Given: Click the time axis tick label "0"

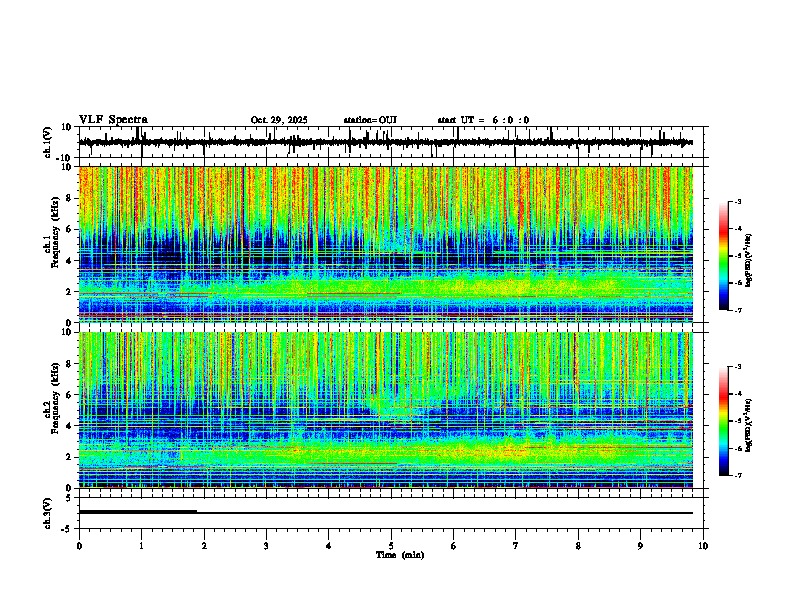Looking at the screenshot, I should tap(79, 546).
